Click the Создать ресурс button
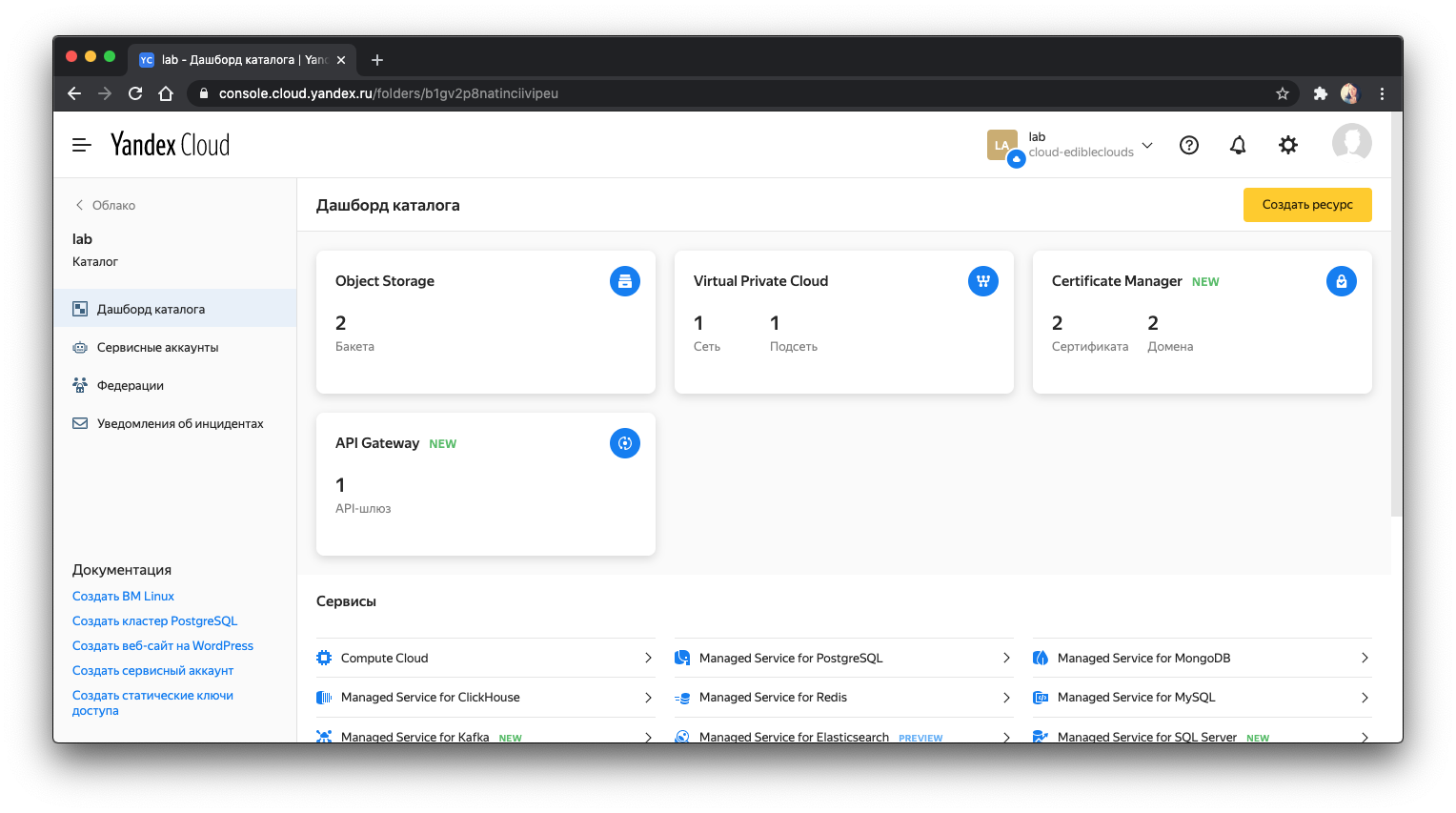The height and width of the screenshot is (813, 1456). point(1306,205)
